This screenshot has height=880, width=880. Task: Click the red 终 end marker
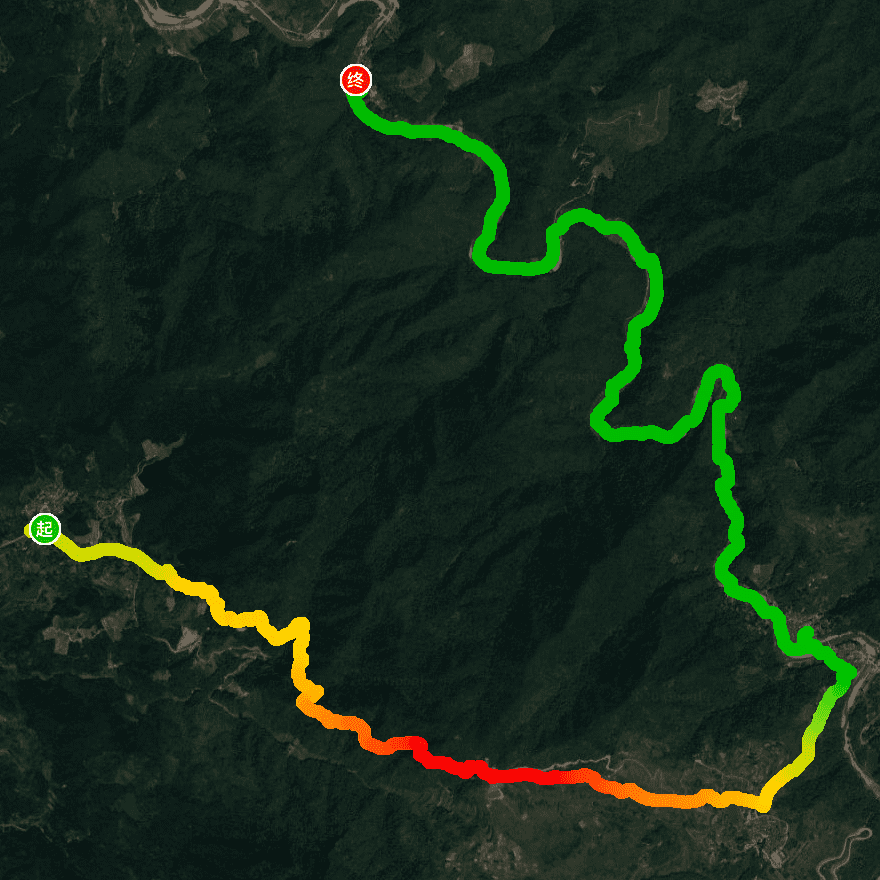[356, 80]
